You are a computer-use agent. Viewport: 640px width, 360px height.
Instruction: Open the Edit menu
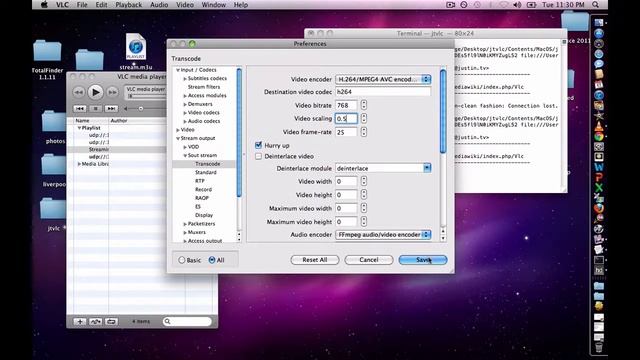click(x=101, y=5)
